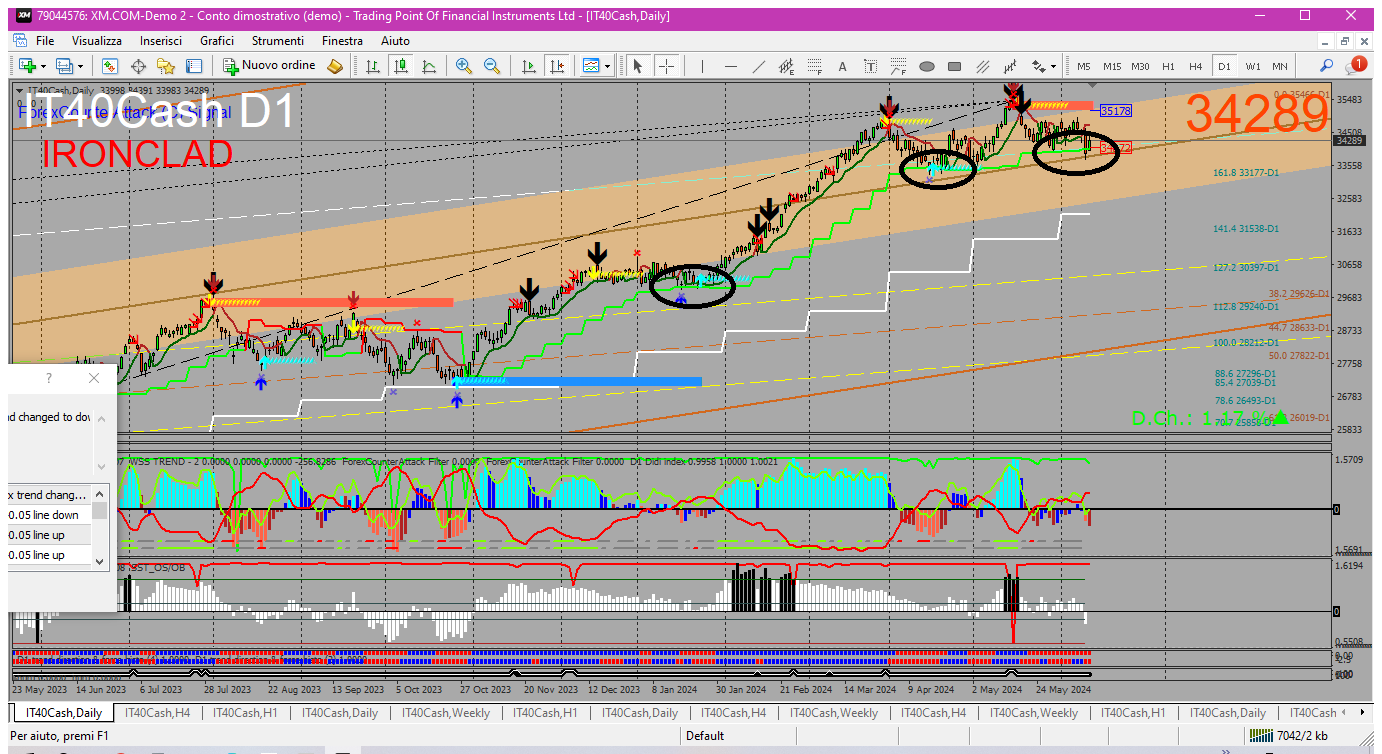Open the Grafici menu
Image resolution: width=1382 pixels, height=754 pixels.
click(217, 41)
